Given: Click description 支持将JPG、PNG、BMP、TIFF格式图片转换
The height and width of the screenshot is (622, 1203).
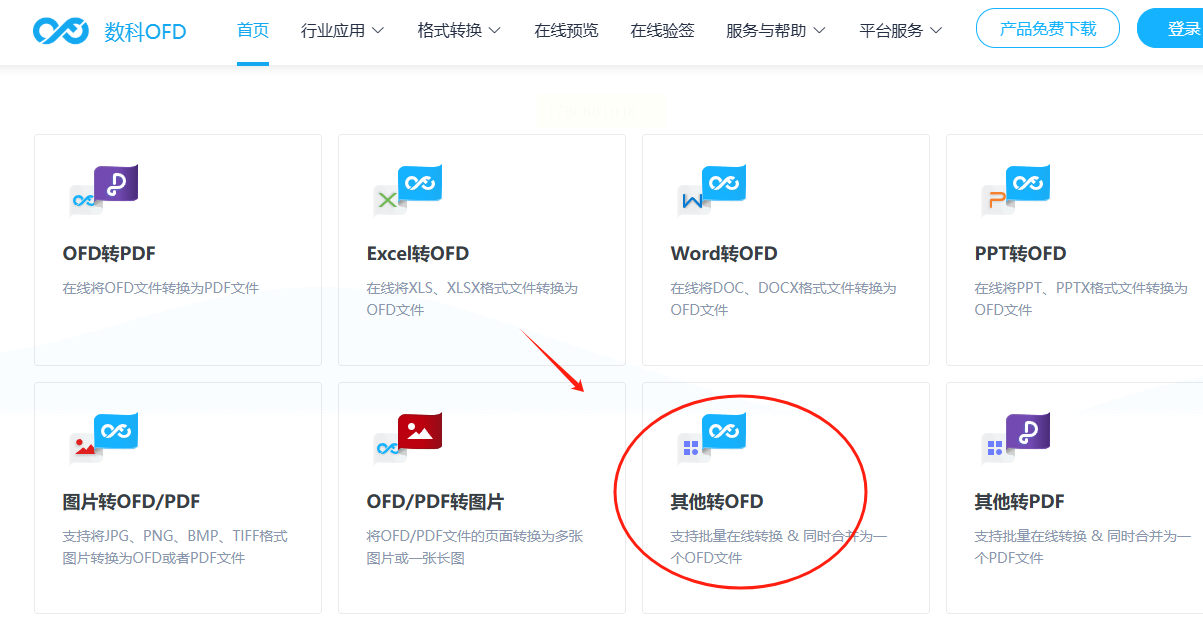Looking at the screenshot, I should 175,547.
